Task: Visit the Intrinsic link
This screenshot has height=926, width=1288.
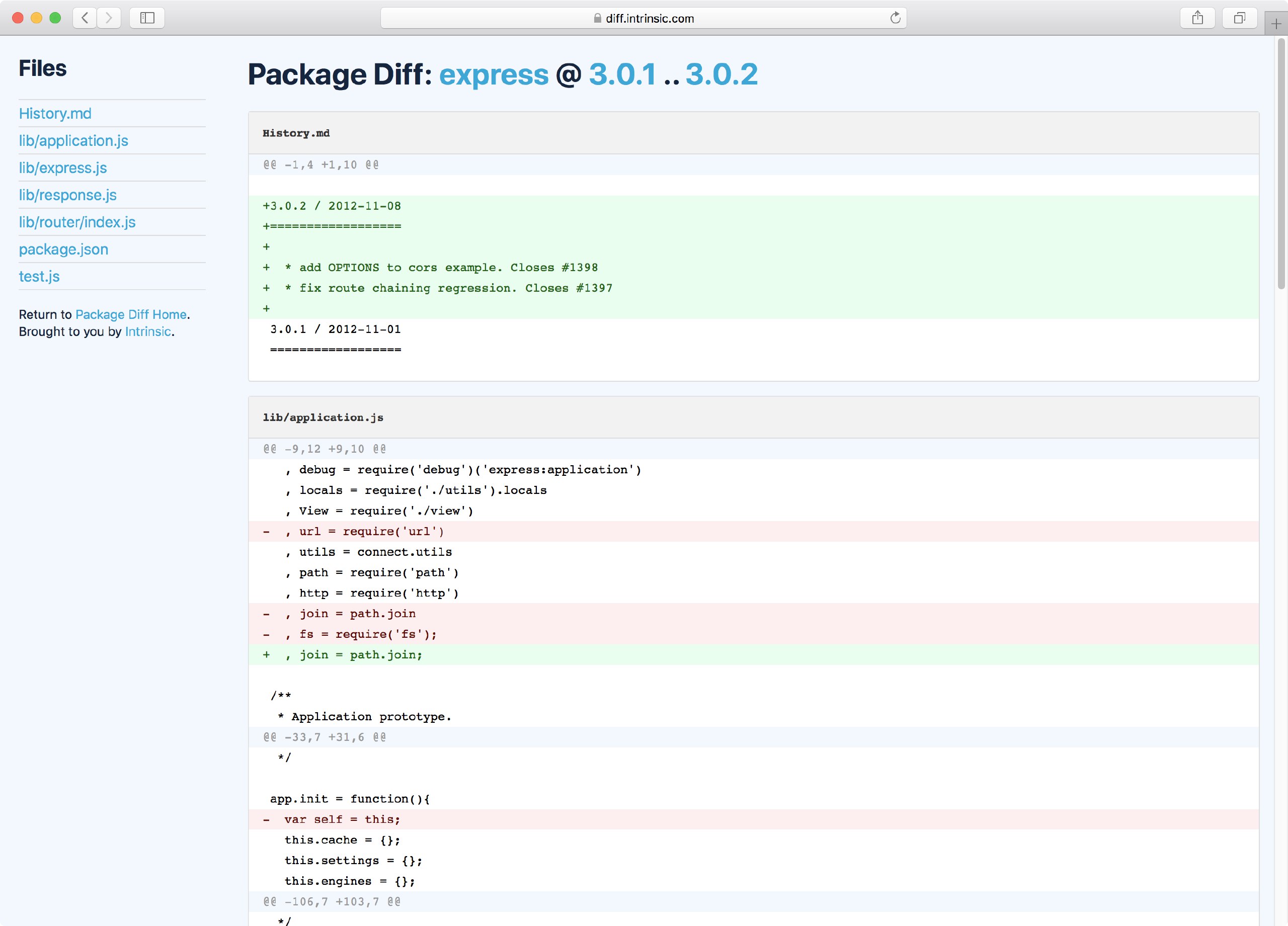Action: (147, 331)
